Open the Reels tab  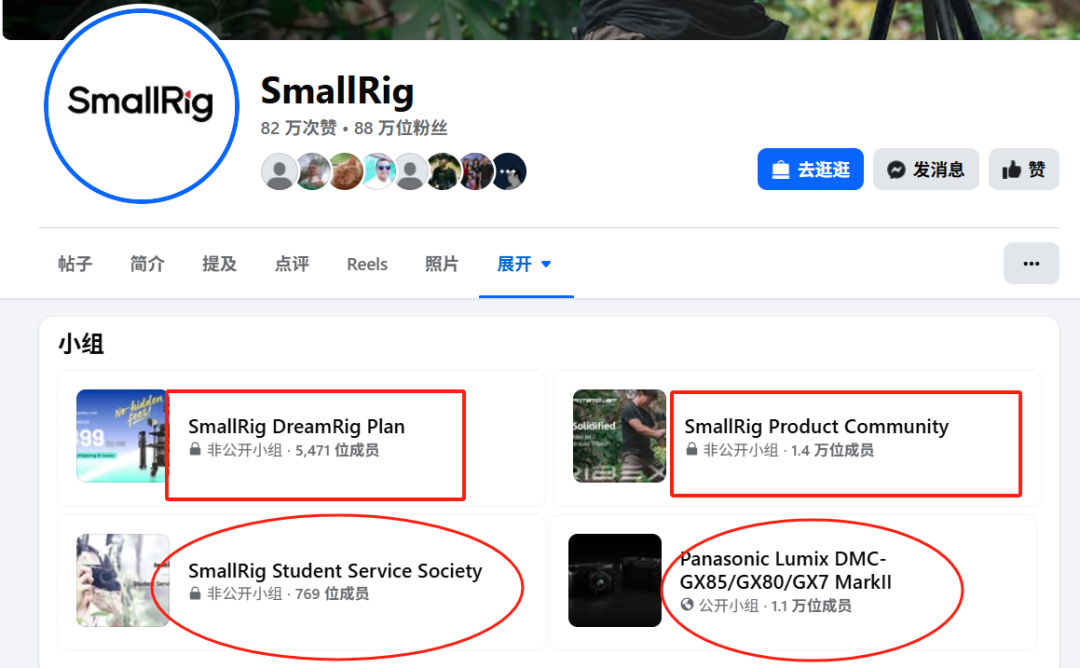(x=367, y=264)
